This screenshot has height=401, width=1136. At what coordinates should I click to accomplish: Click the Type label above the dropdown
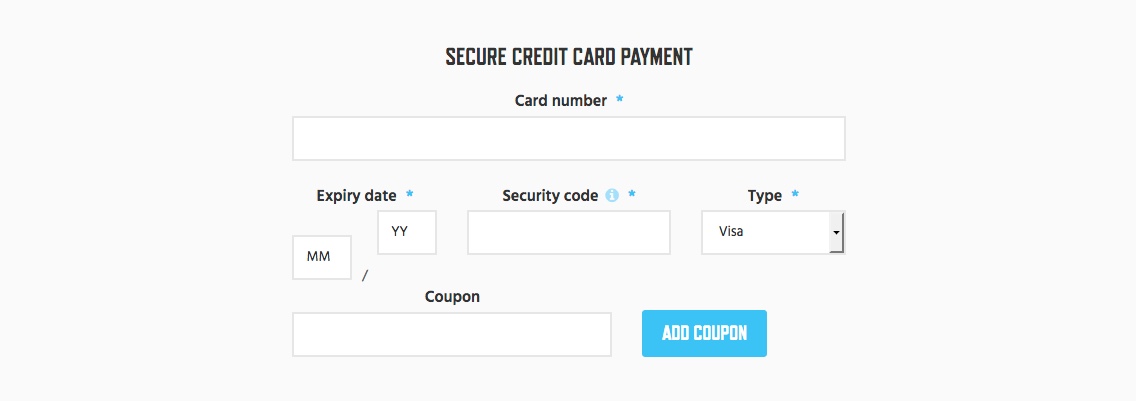tap(765, 196)
